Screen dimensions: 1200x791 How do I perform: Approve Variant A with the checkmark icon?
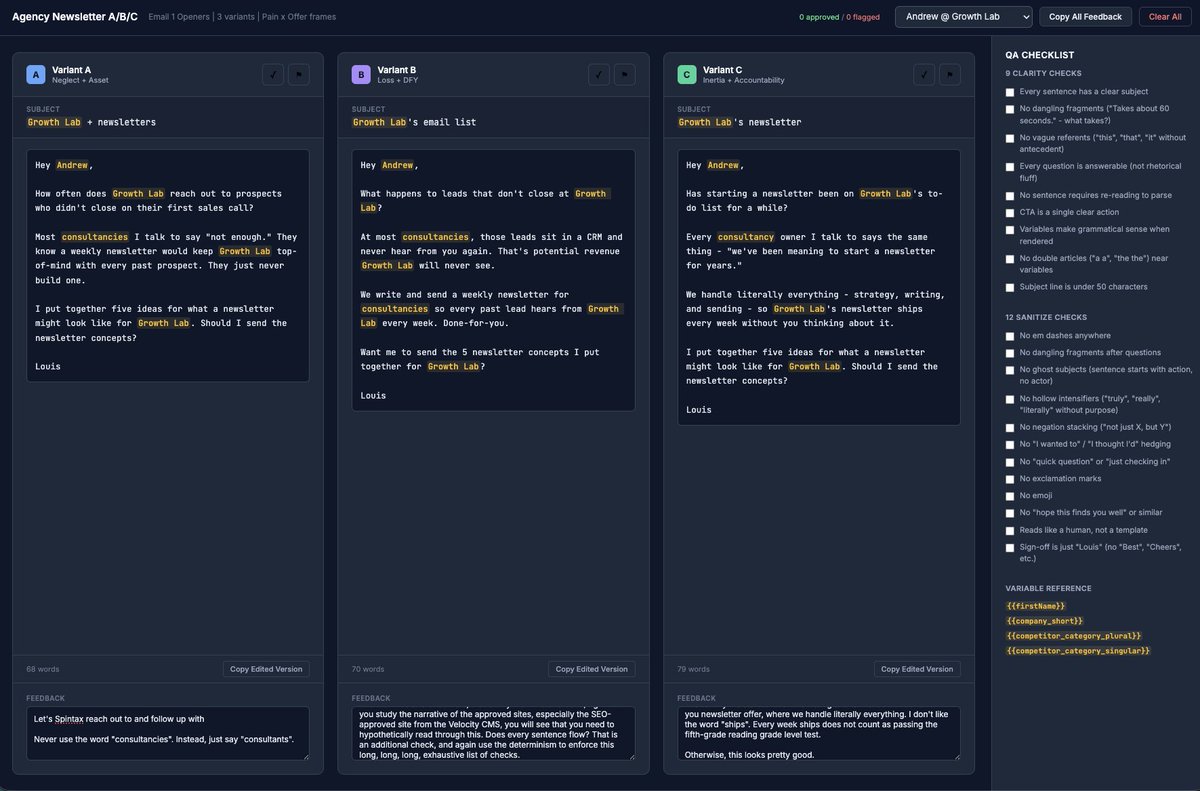273,75
